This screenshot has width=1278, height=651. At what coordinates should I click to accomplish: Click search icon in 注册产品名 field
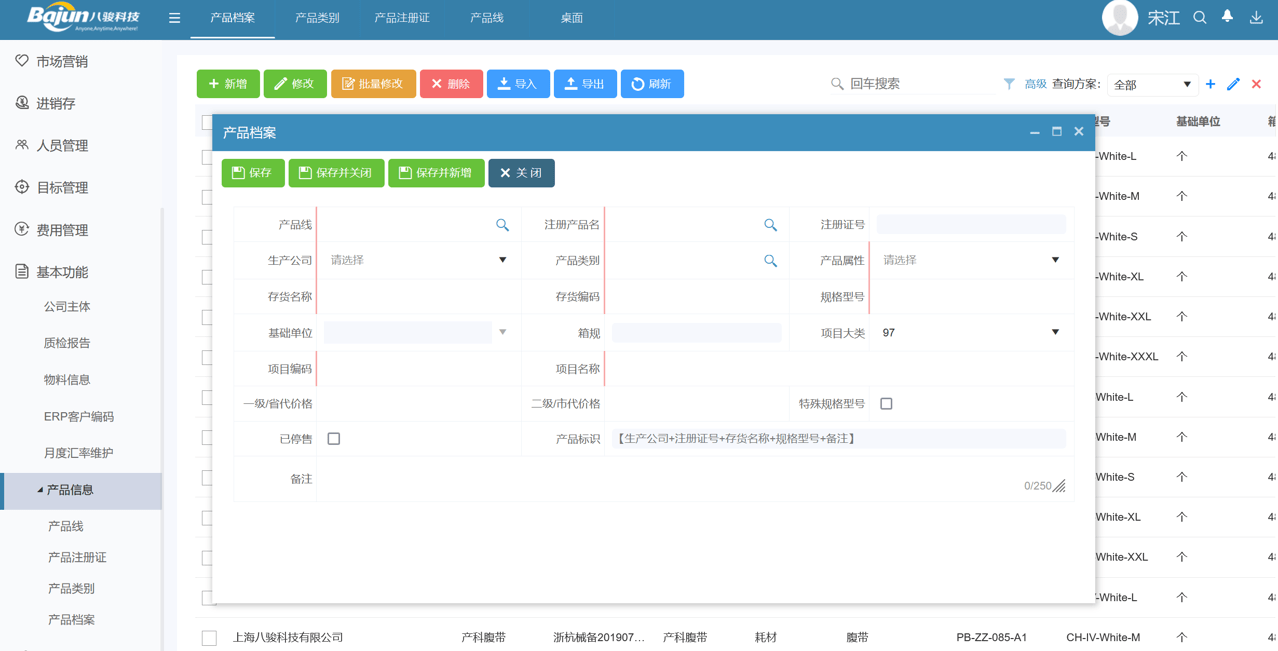tap(770, 225)
